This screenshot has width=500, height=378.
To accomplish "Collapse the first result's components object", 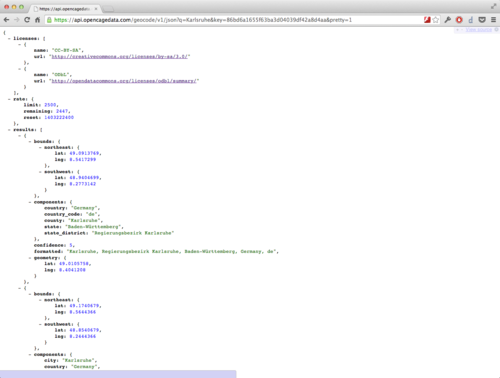I will coord(30,202).
